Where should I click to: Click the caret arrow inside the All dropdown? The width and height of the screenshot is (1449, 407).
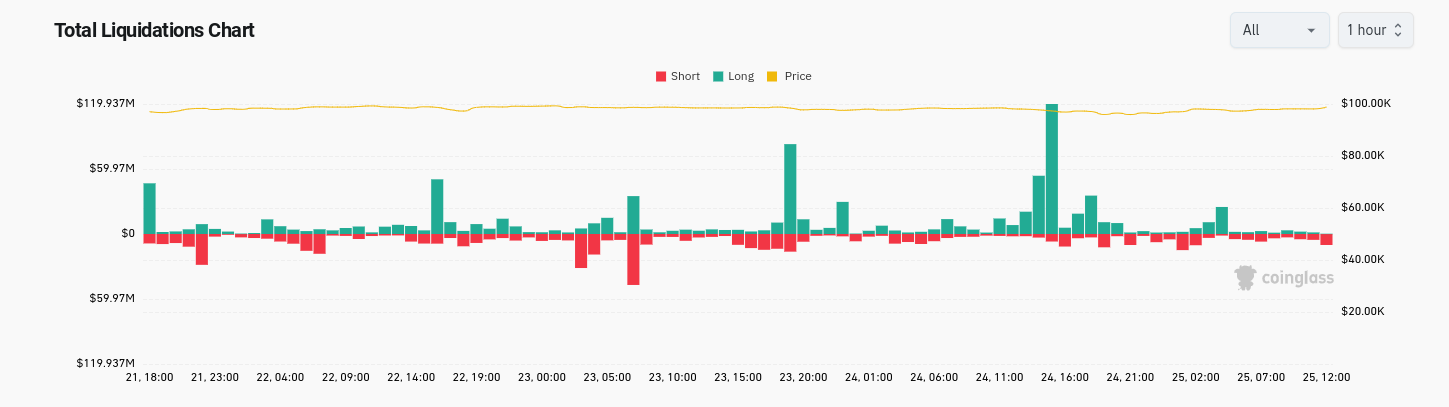tap(1311, 31)
